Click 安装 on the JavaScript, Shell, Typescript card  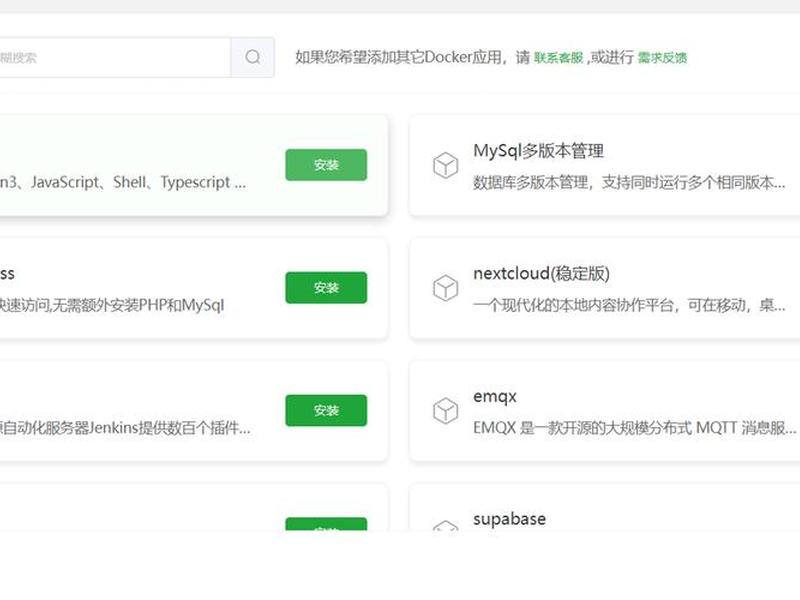[x=326, y=165]
